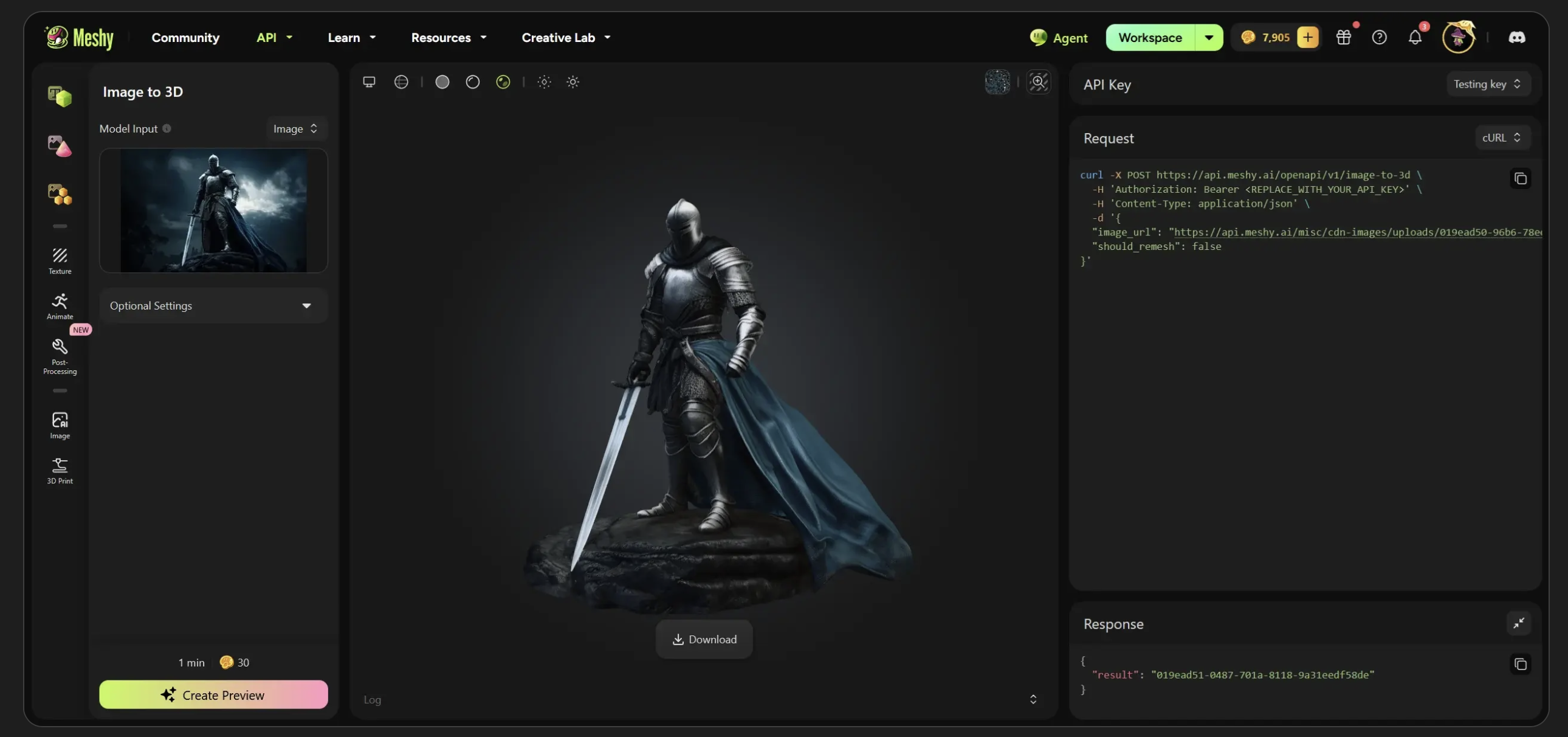Screen dimensions: 1568x737
Task: Open the gift rewards icon
Action: 1344,38
